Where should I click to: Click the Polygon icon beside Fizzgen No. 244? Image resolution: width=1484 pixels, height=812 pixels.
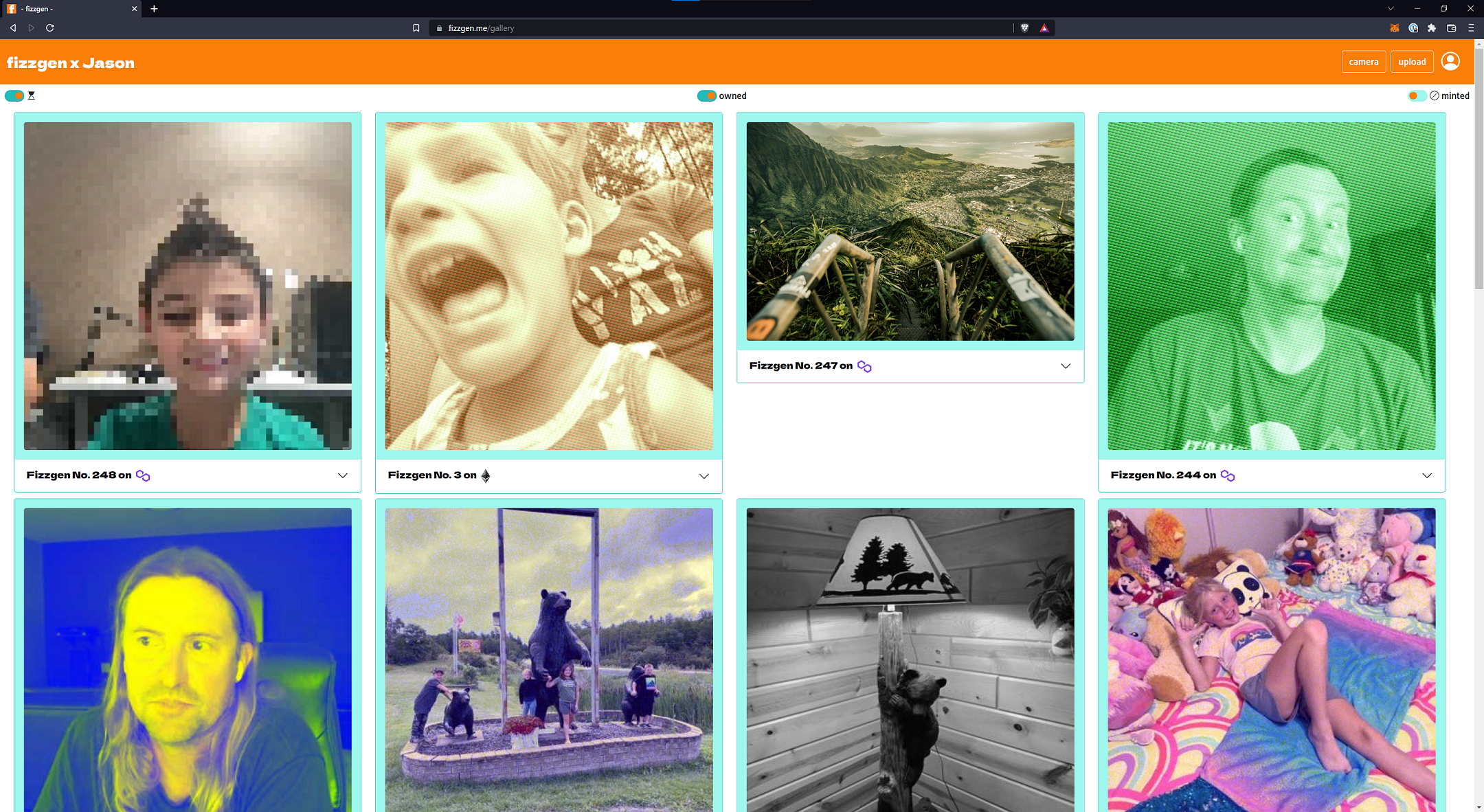click(x=1228, y=475)
